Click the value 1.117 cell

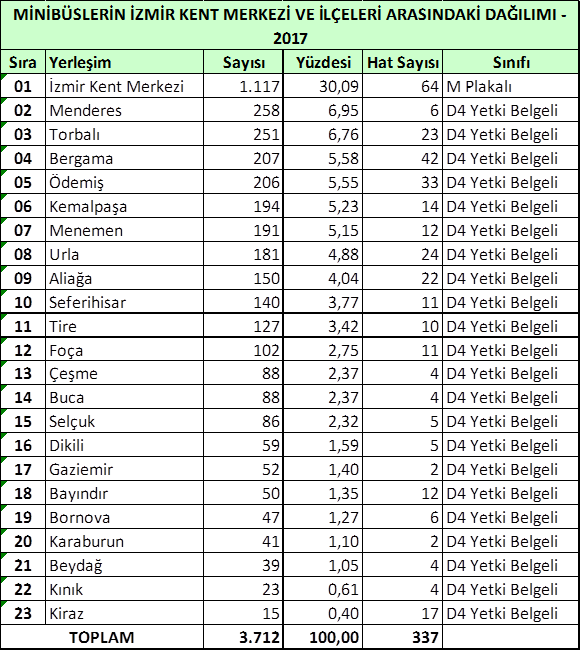click(243, 86)
